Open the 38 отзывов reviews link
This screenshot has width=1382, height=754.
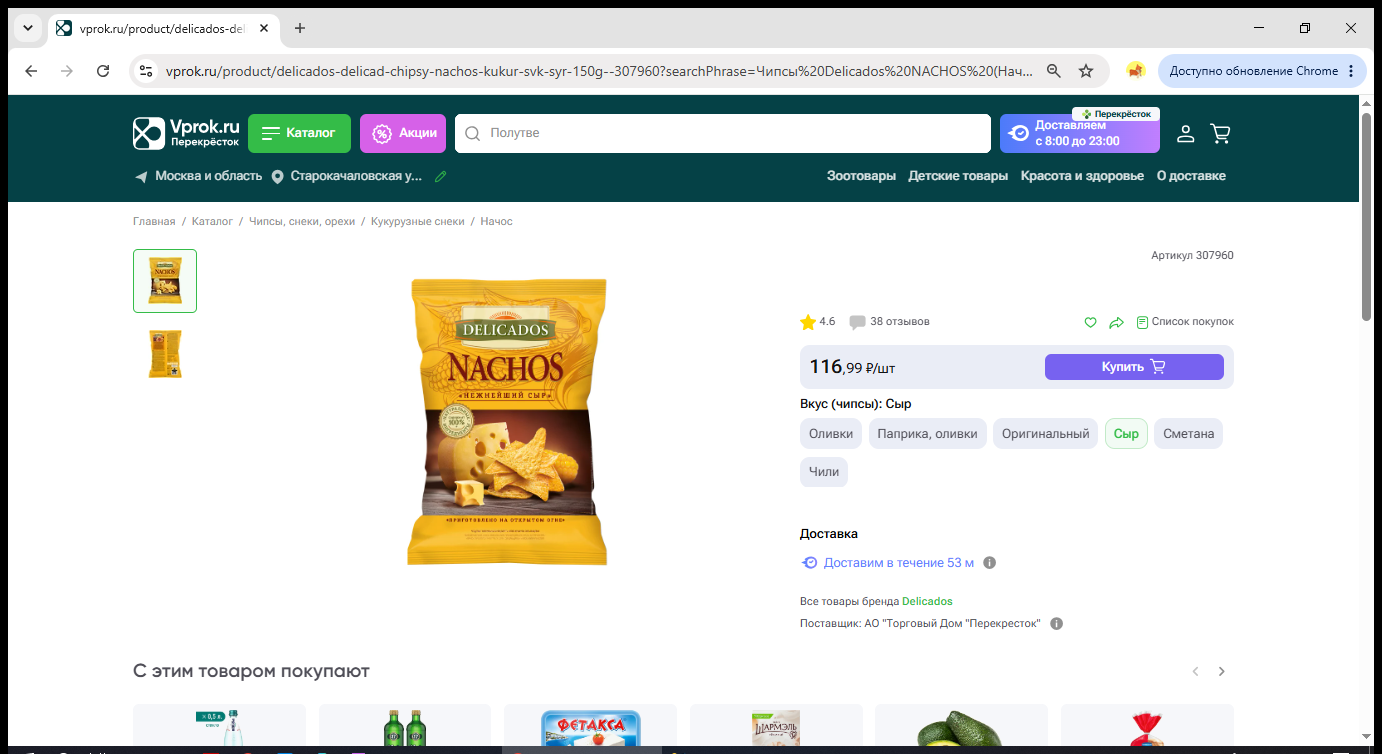click(900, 322)
